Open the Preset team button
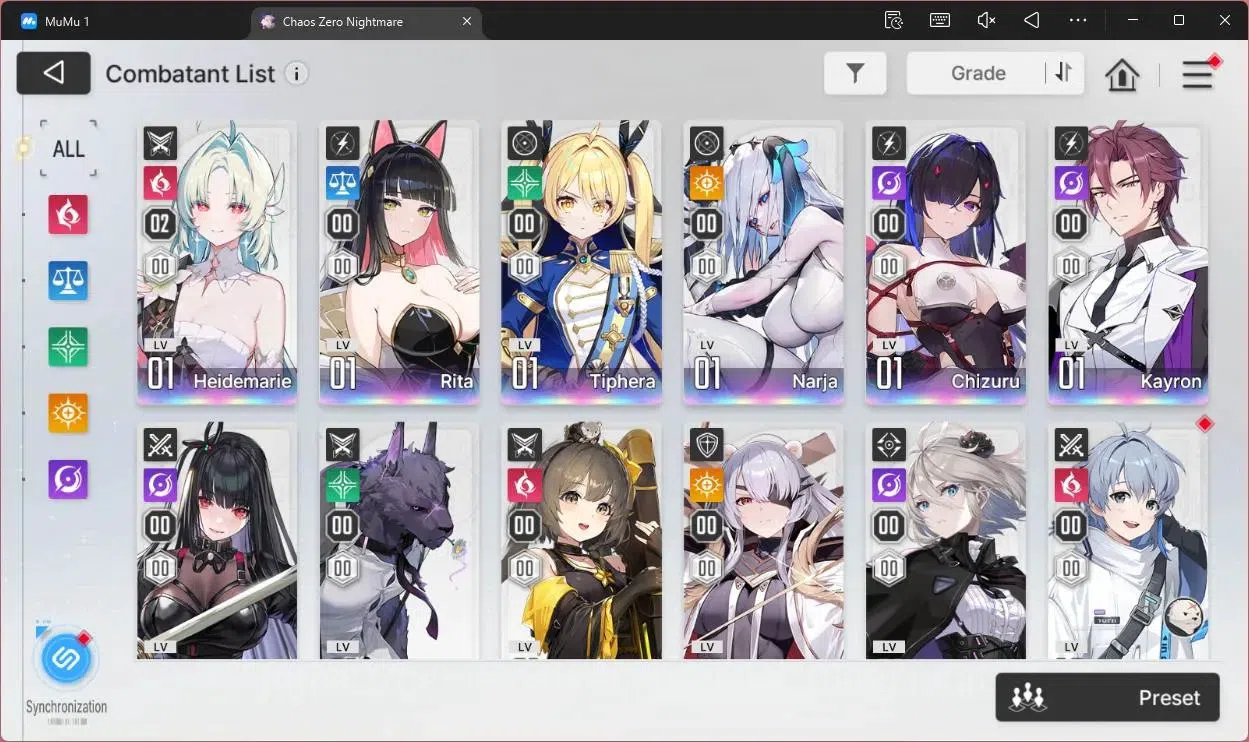The image size is (1249, 742). [1107, 698]
